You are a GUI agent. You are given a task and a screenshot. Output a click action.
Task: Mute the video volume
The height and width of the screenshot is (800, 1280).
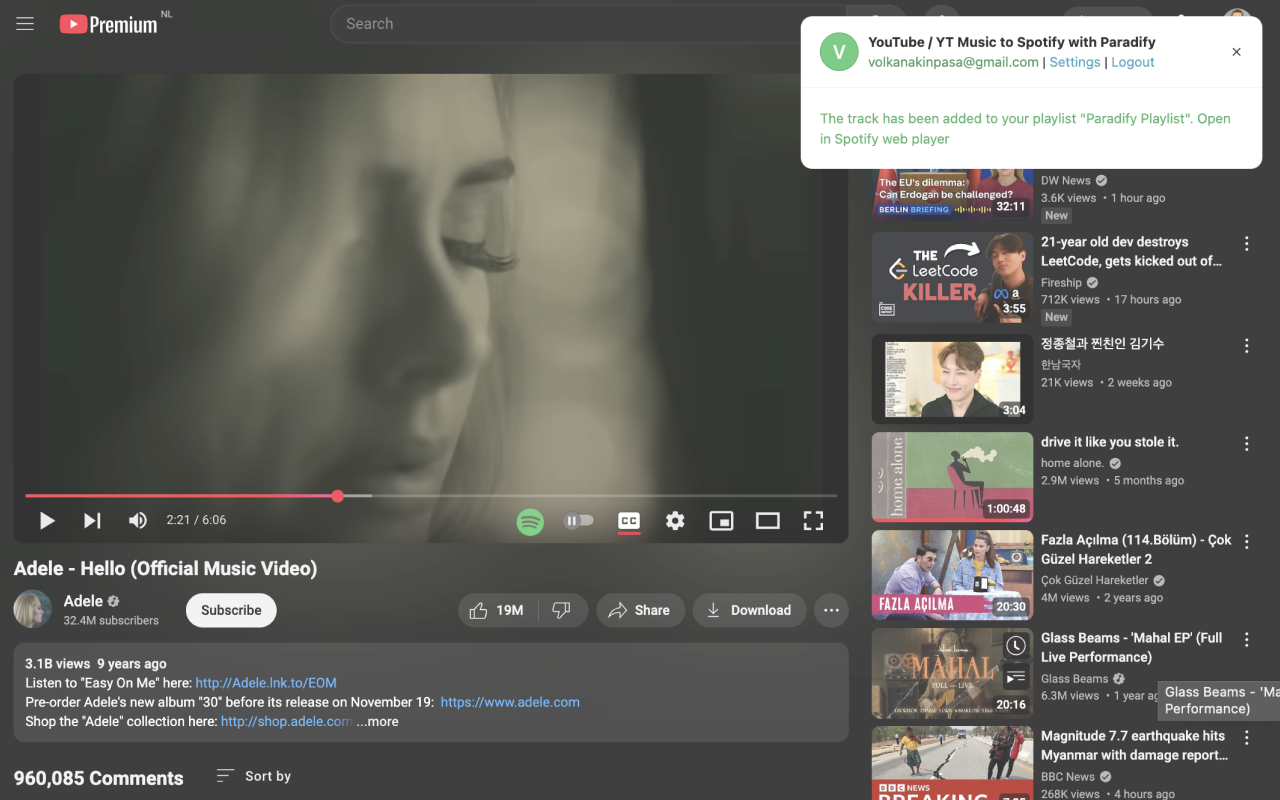(x=138, y=520)
